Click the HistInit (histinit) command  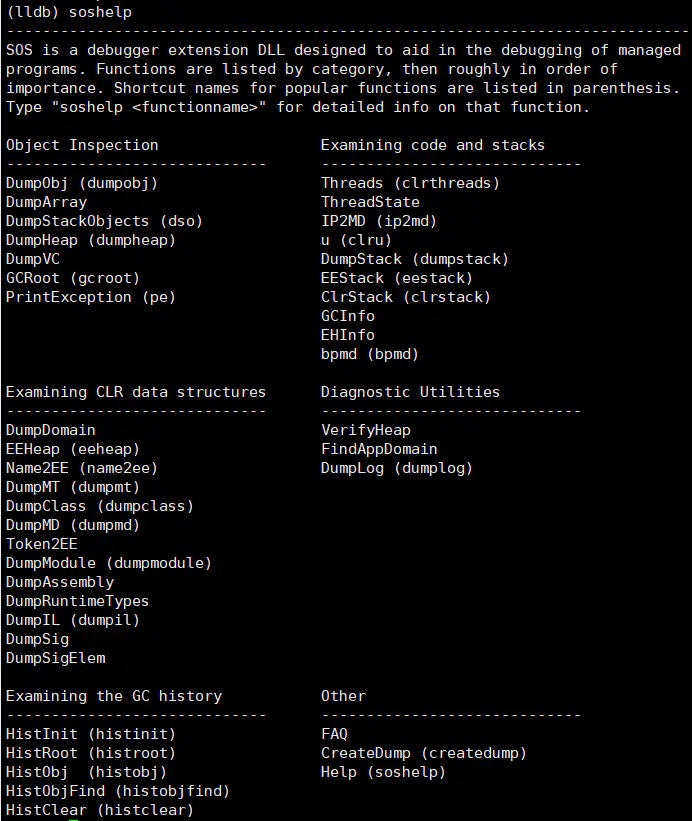click(91, 734)
